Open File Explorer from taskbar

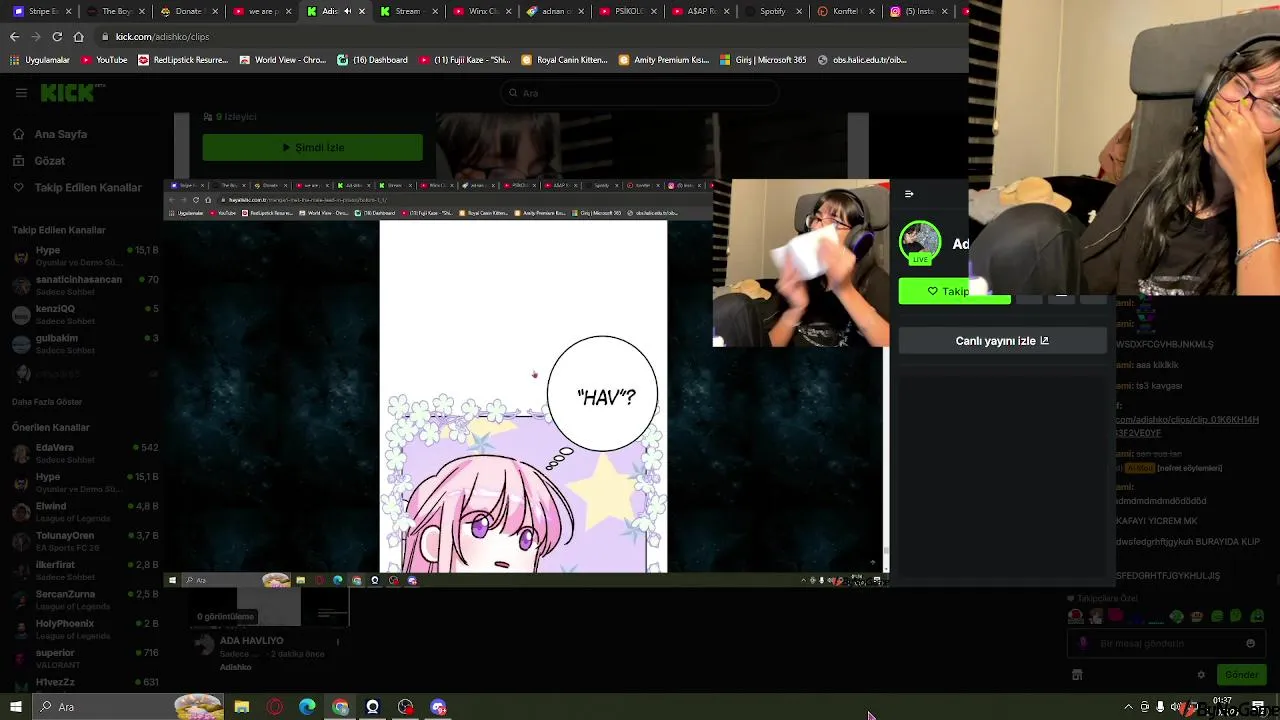[x=242, y=707]
